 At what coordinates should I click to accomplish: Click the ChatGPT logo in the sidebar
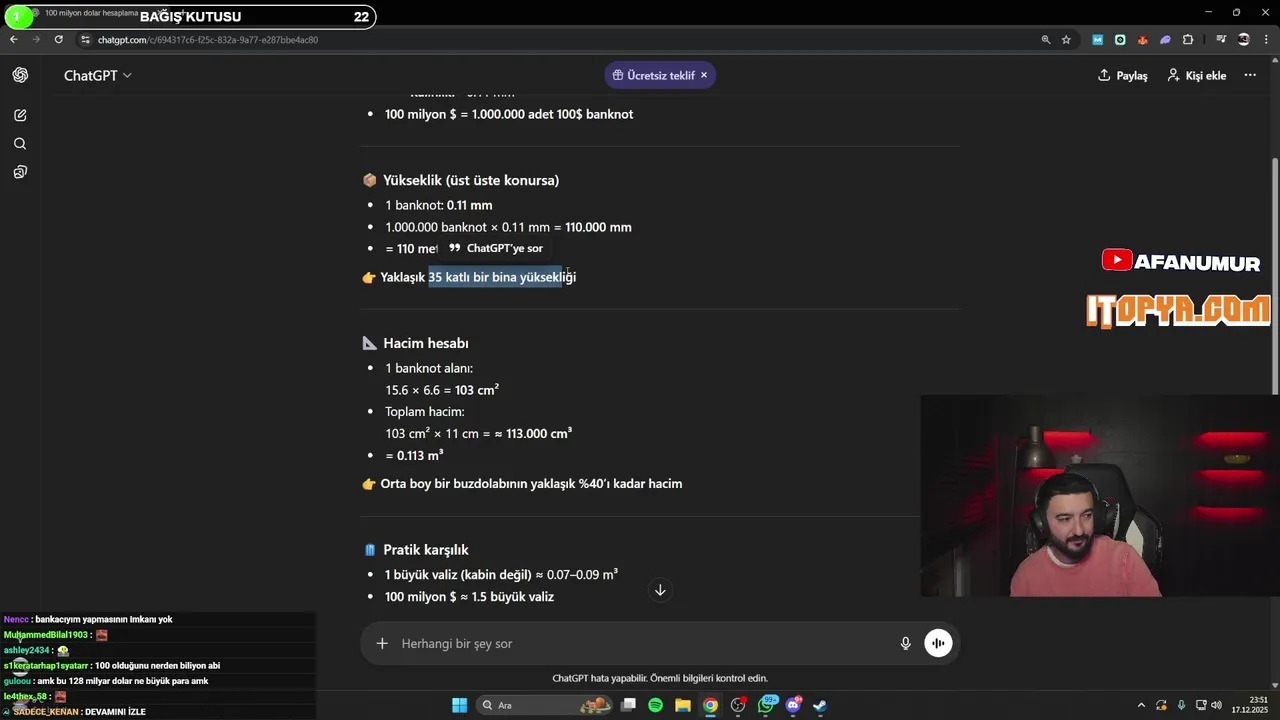coord(20,76)
